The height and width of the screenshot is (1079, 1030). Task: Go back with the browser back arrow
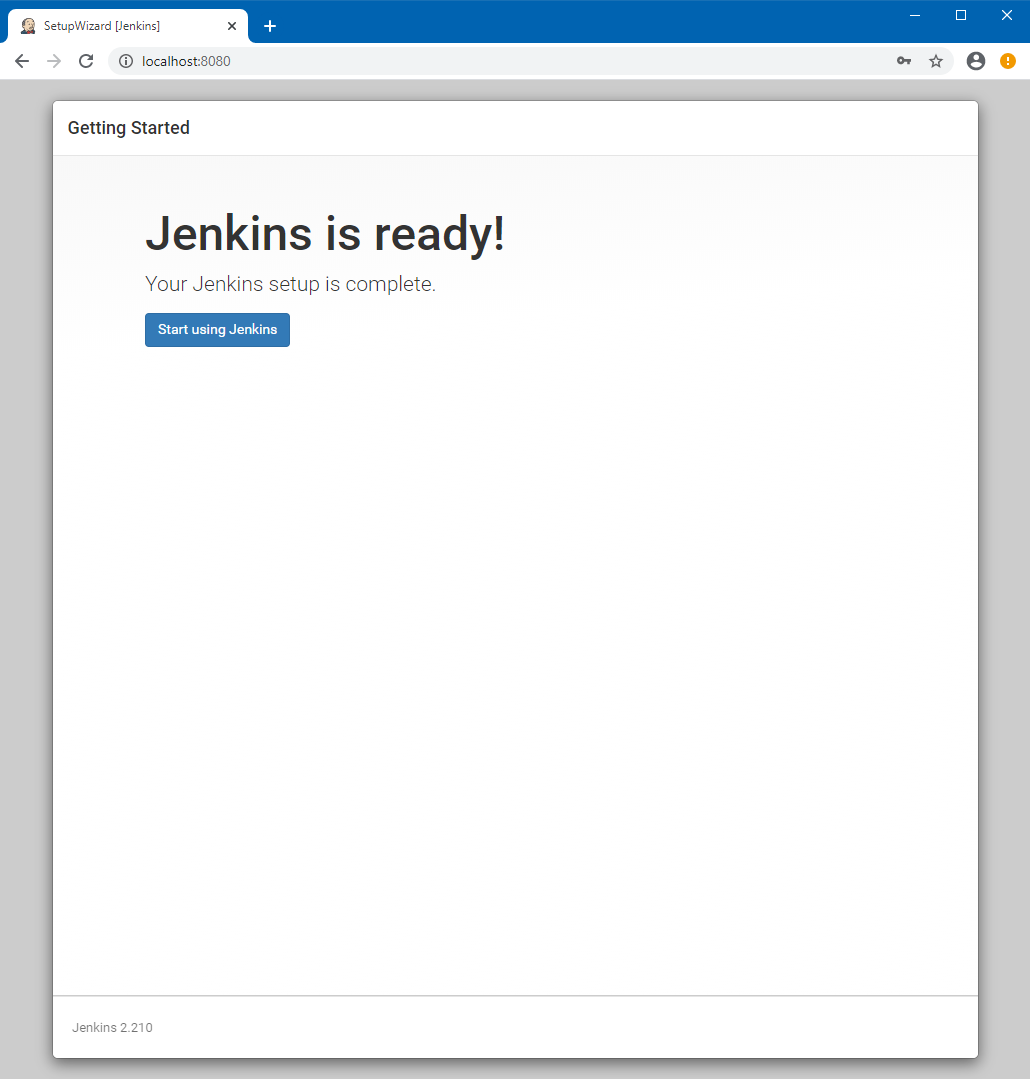pos(22,61)
